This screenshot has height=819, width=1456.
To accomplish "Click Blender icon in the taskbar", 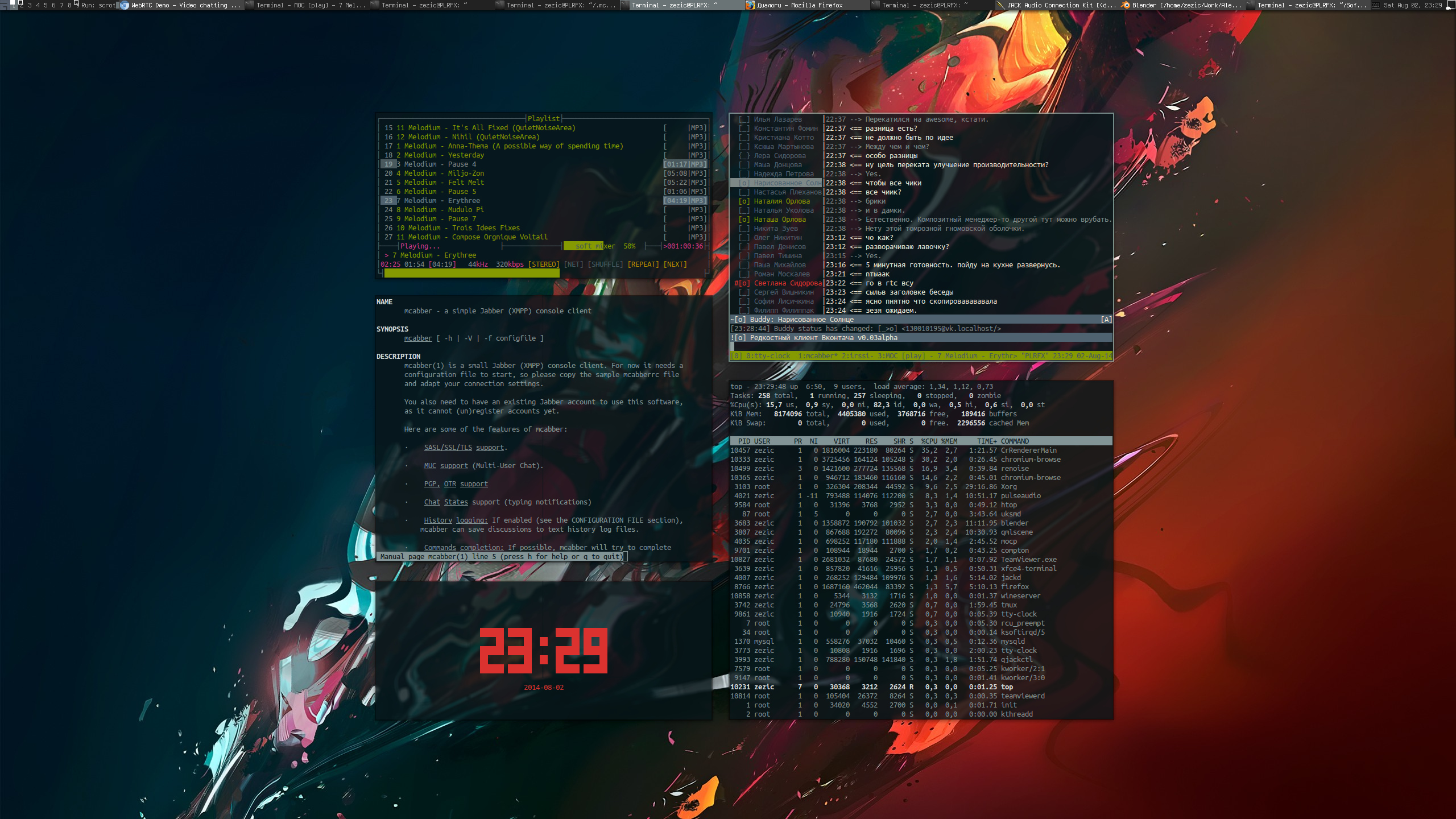I will [x=1126, y=5].
